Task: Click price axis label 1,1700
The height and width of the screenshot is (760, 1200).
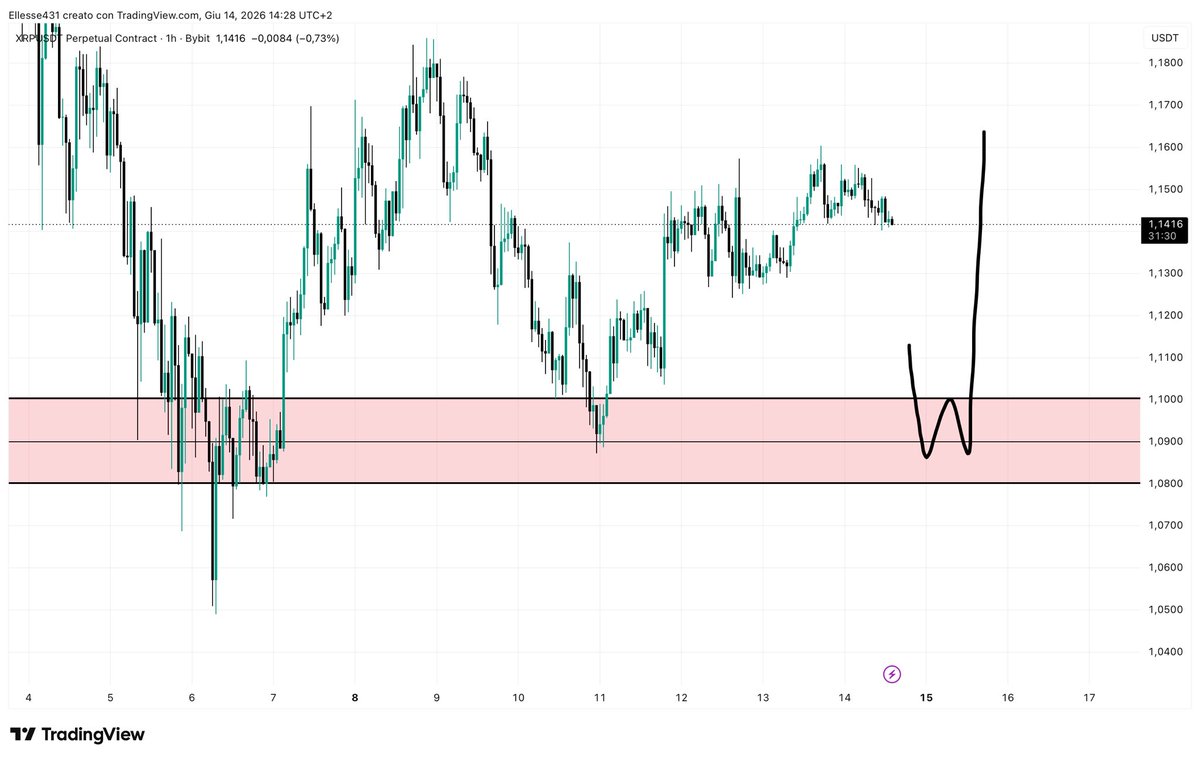Action: click(x=1165, y=104)
